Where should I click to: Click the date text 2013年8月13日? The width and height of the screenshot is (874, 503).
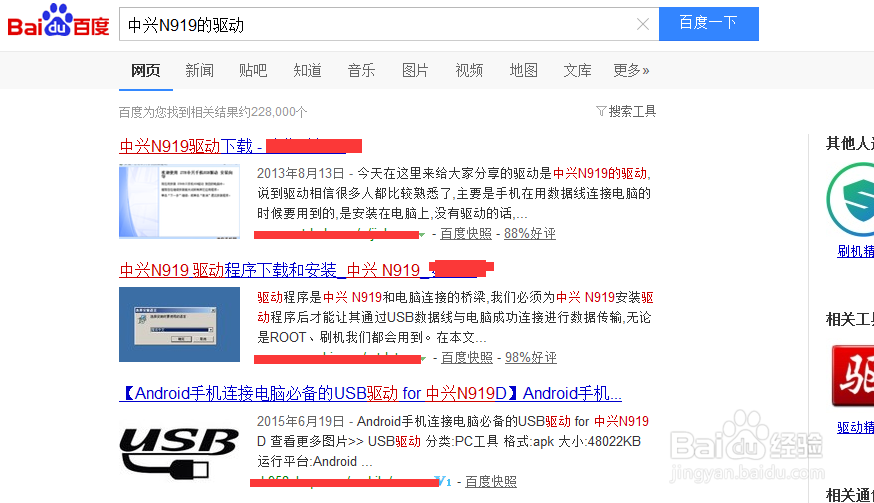(301, 173)
